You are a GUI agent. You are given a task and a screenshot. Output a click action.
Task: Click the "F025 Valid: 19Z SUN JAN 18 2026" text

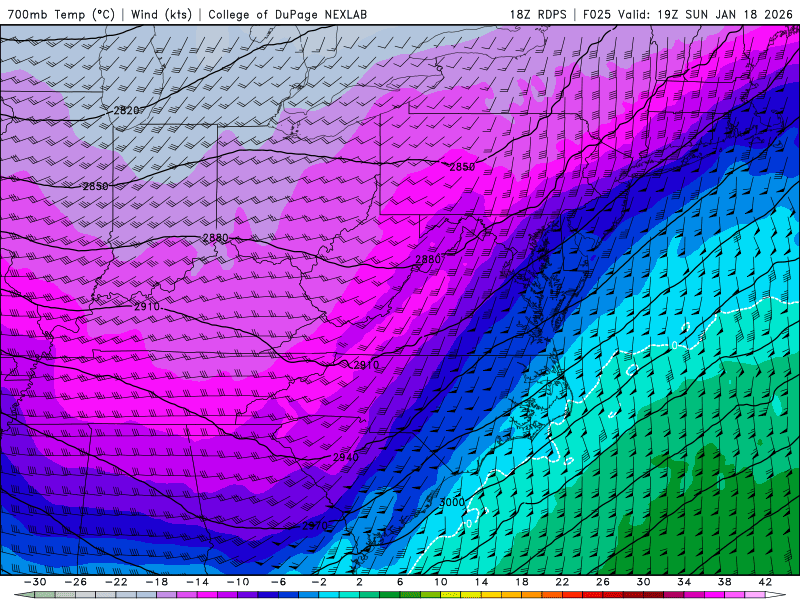[x=687, y=14]
